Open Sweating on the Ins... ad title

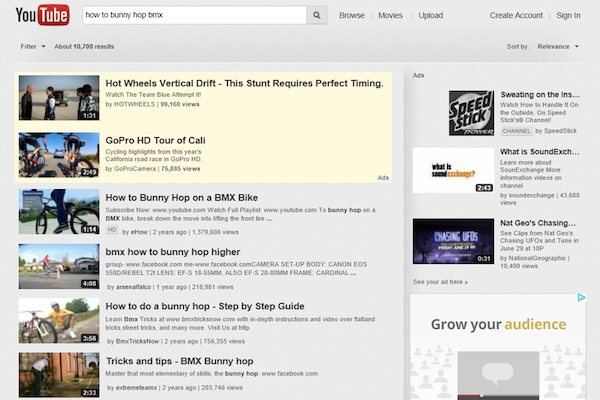click(540, 95)
